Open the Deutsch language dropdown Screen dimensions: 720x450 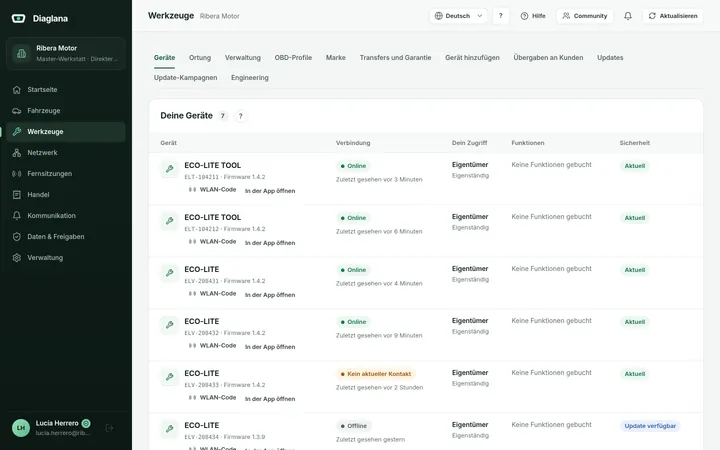click(458, 16)
